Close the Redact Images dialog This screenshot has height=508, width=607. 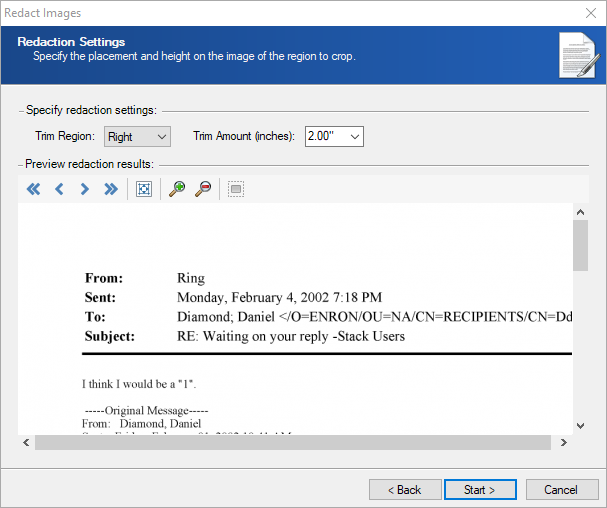tap(588, 13)
